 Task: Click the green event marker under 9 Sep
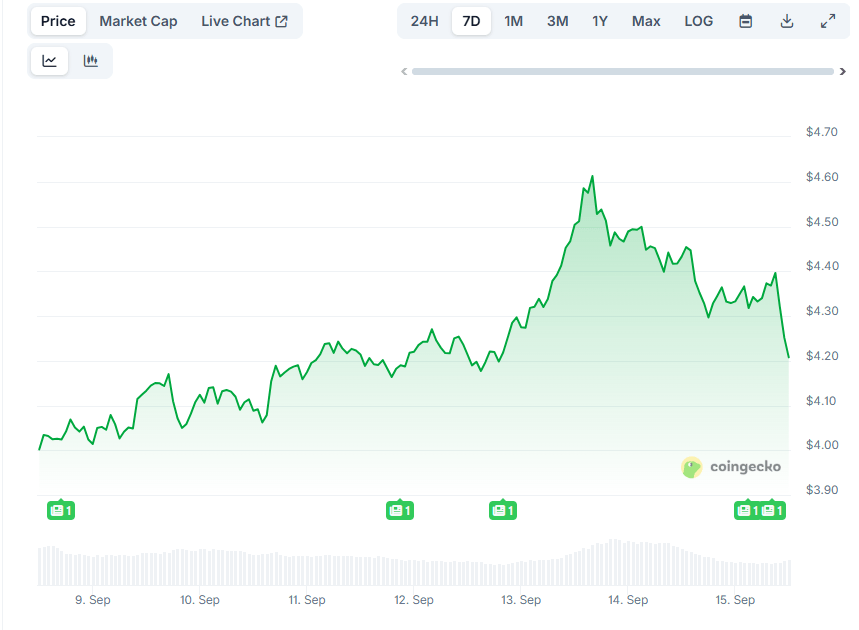coord(61,510)
